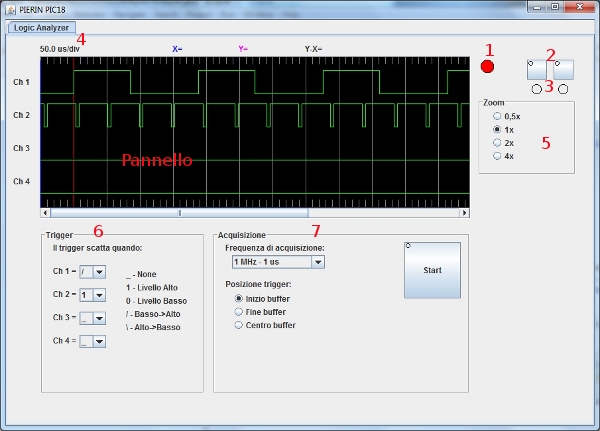The image size is (600, 431).
Task: Select the left radio below the blank buttons
Action: click(x=537, y=89)
